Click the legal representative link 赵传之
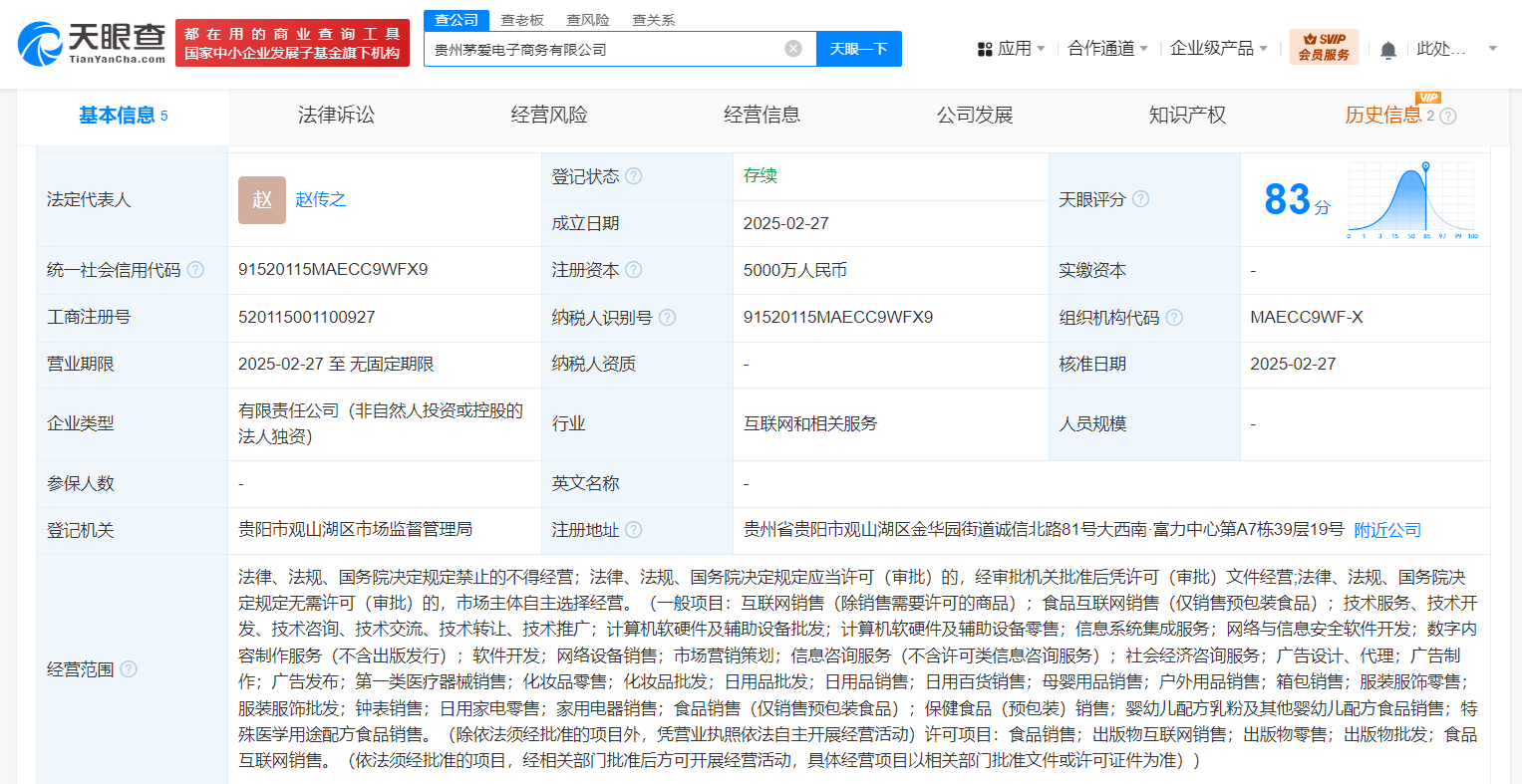 click(321, 198)
